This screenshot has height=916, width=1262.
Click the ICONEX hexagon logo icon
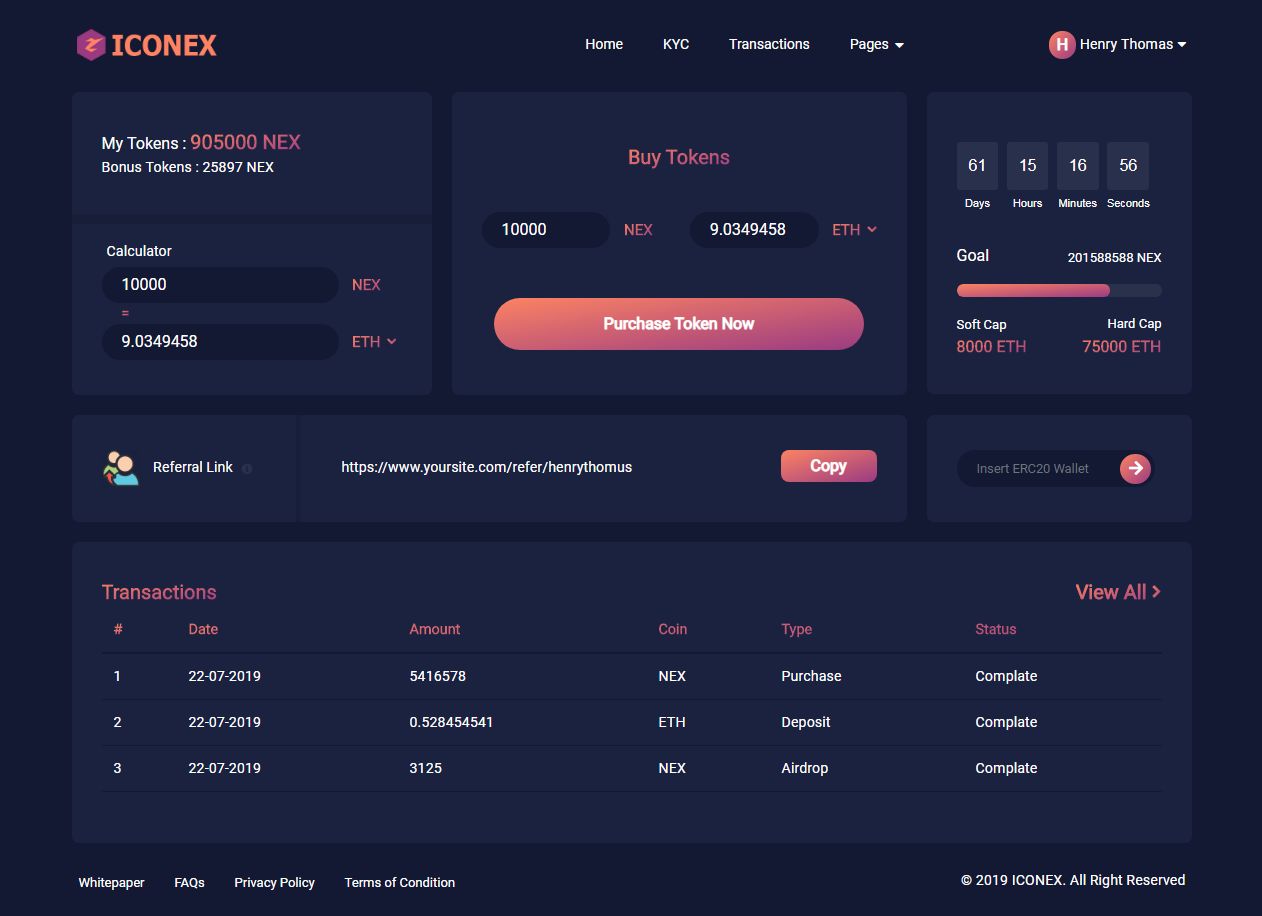click(x=91, y=45)
